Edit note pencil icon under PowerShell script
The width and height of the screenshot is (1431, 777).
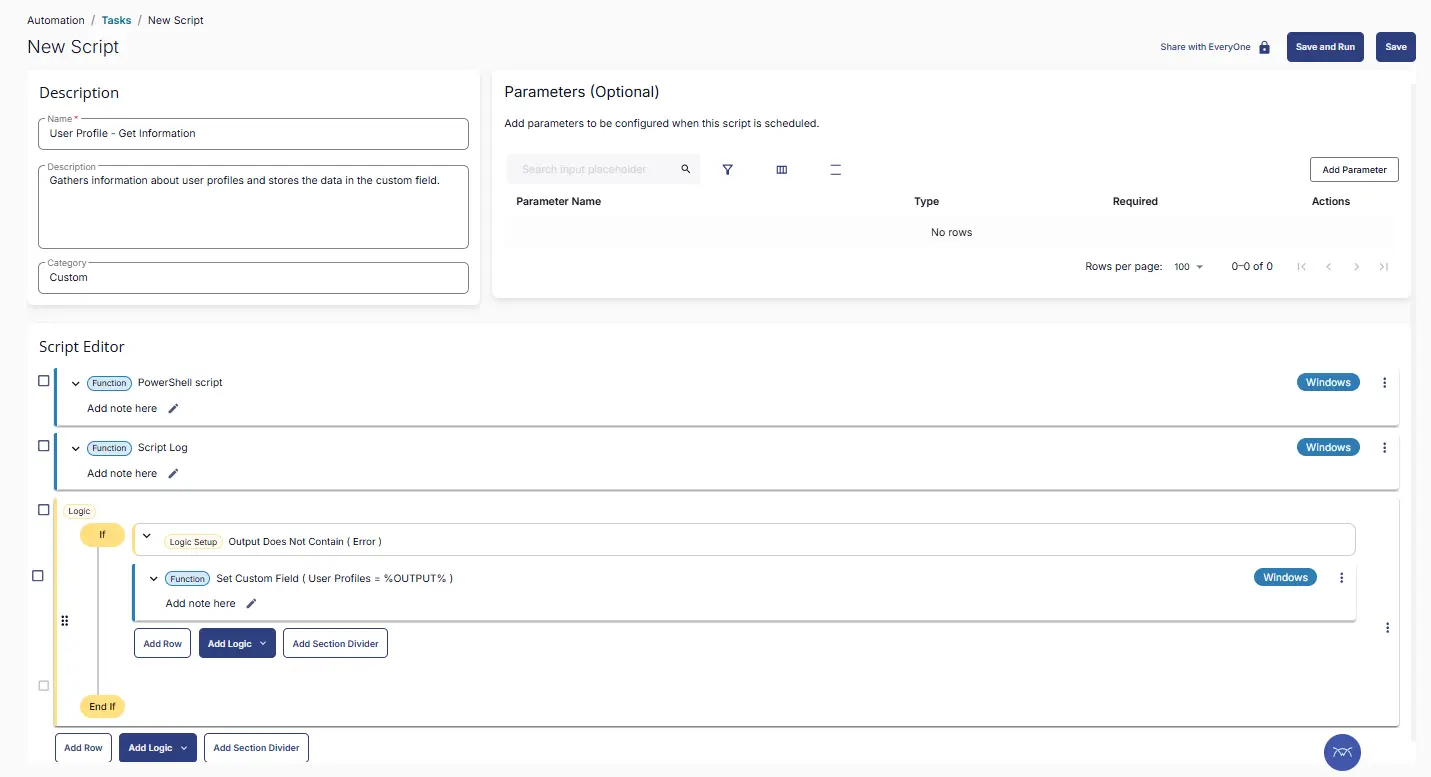click(x=173, y=408)
